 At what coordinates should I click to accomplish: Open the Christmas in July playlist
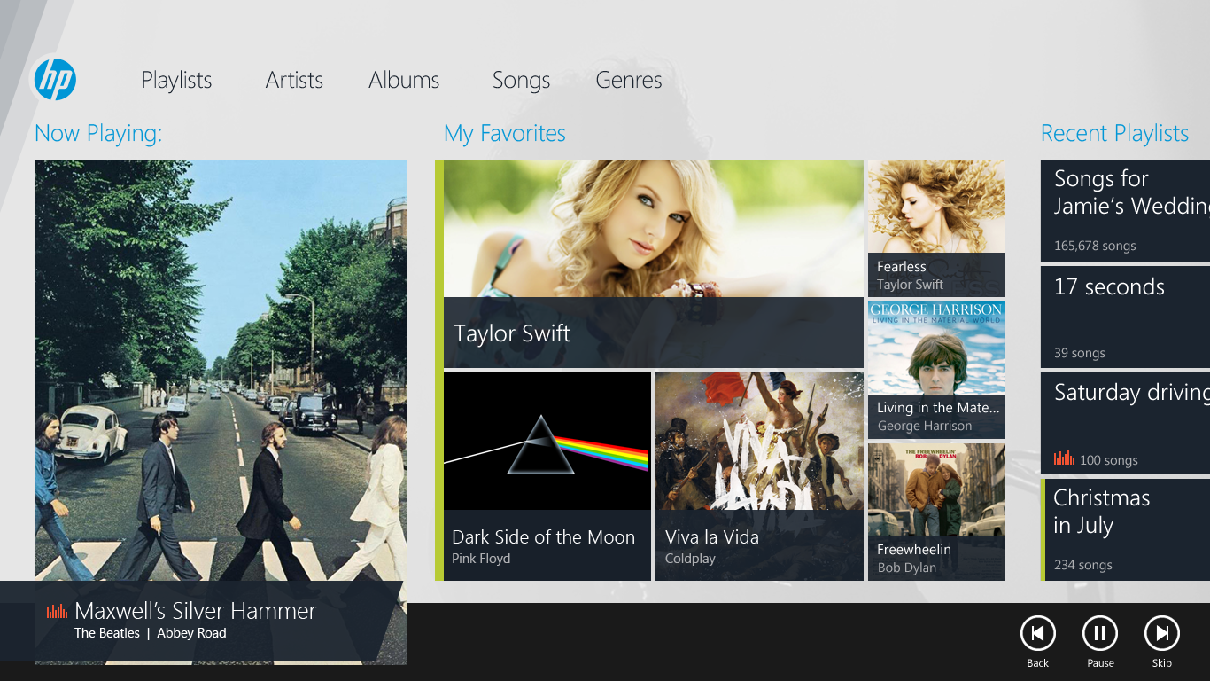point(1125,529)
